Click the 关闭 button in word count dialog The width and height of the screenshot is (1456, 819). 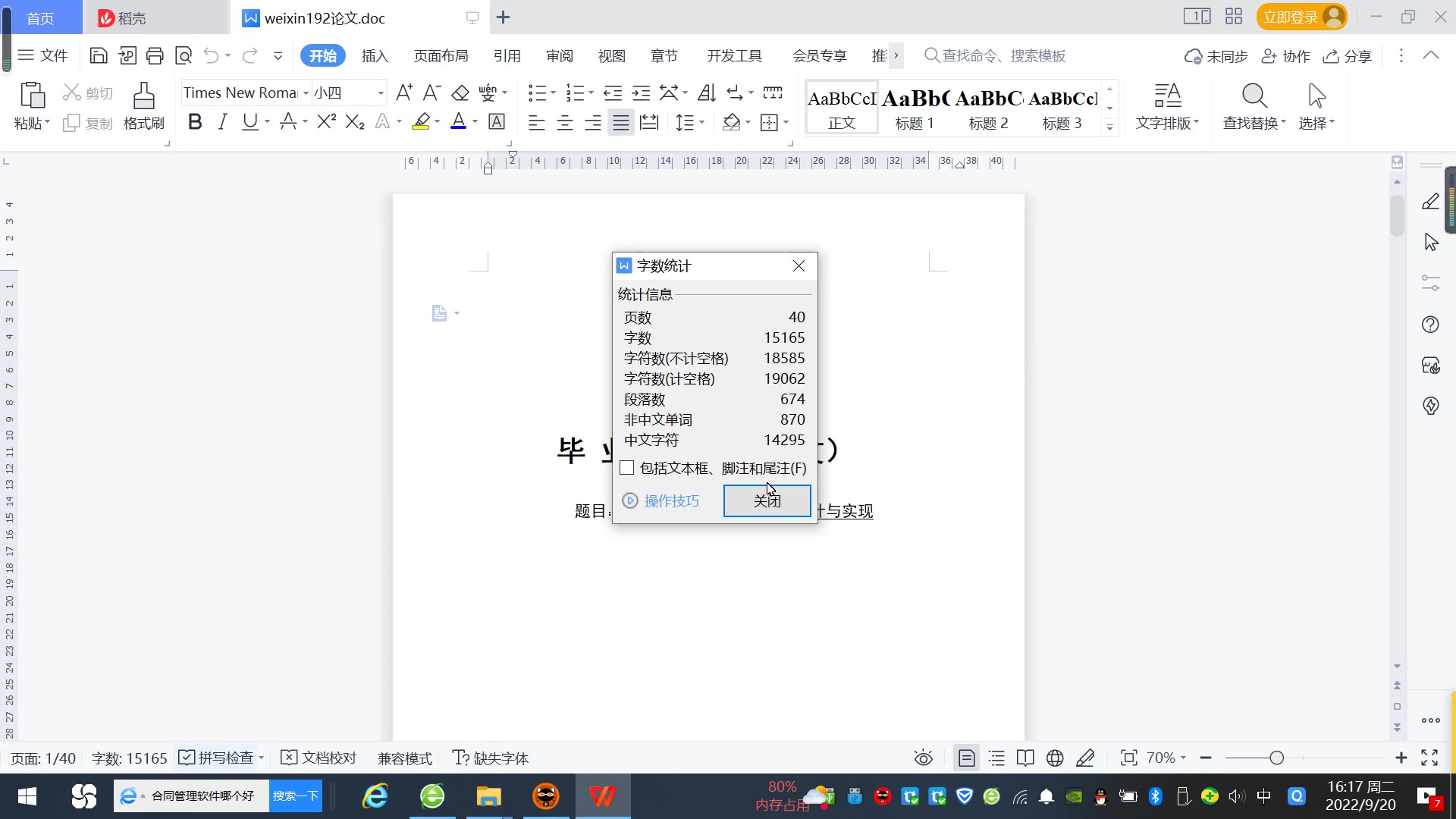767,500
